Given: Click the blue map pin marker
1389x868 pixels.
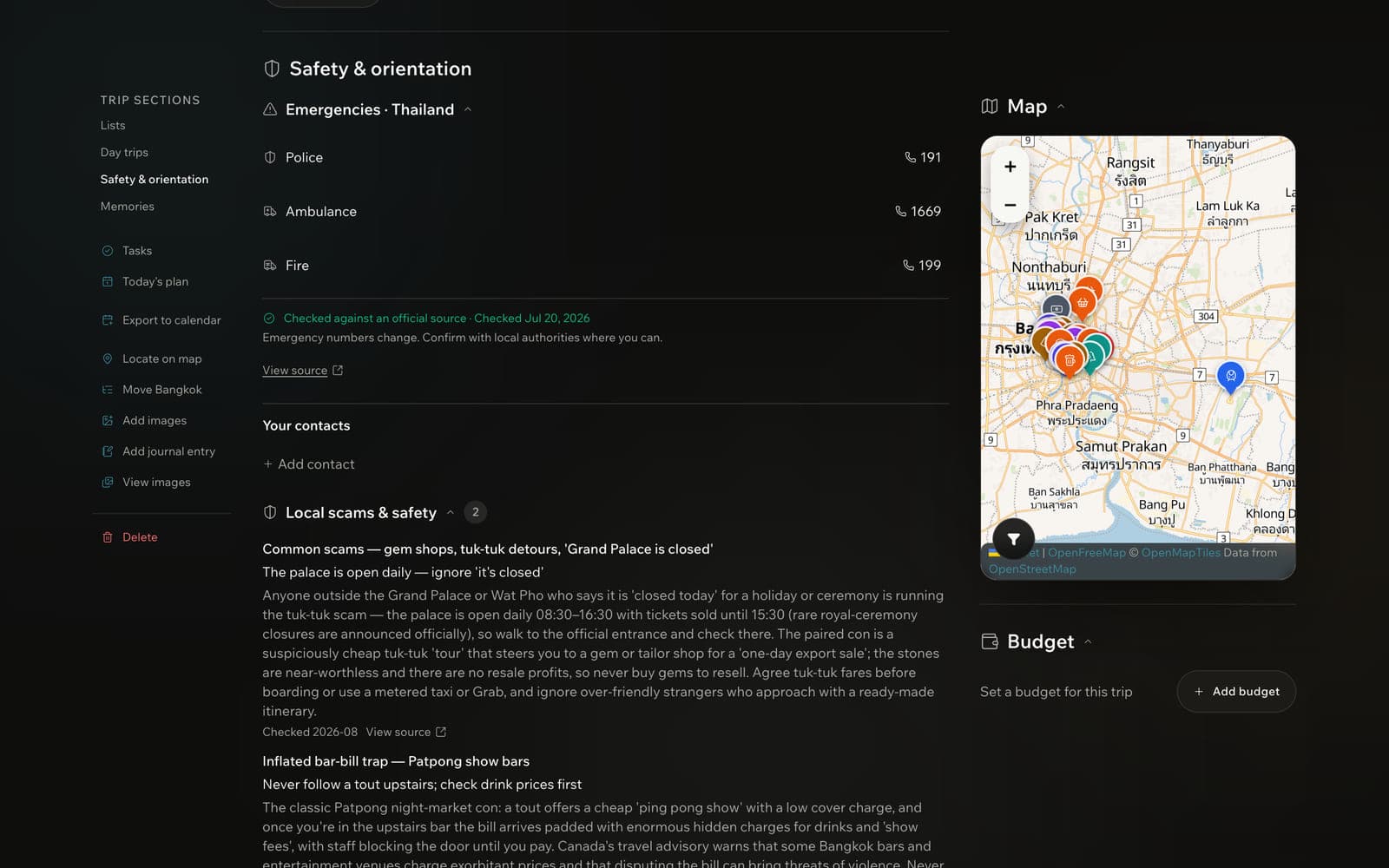Looking at the screenshot, I should pyautogui.click(x=1230, y=377).
